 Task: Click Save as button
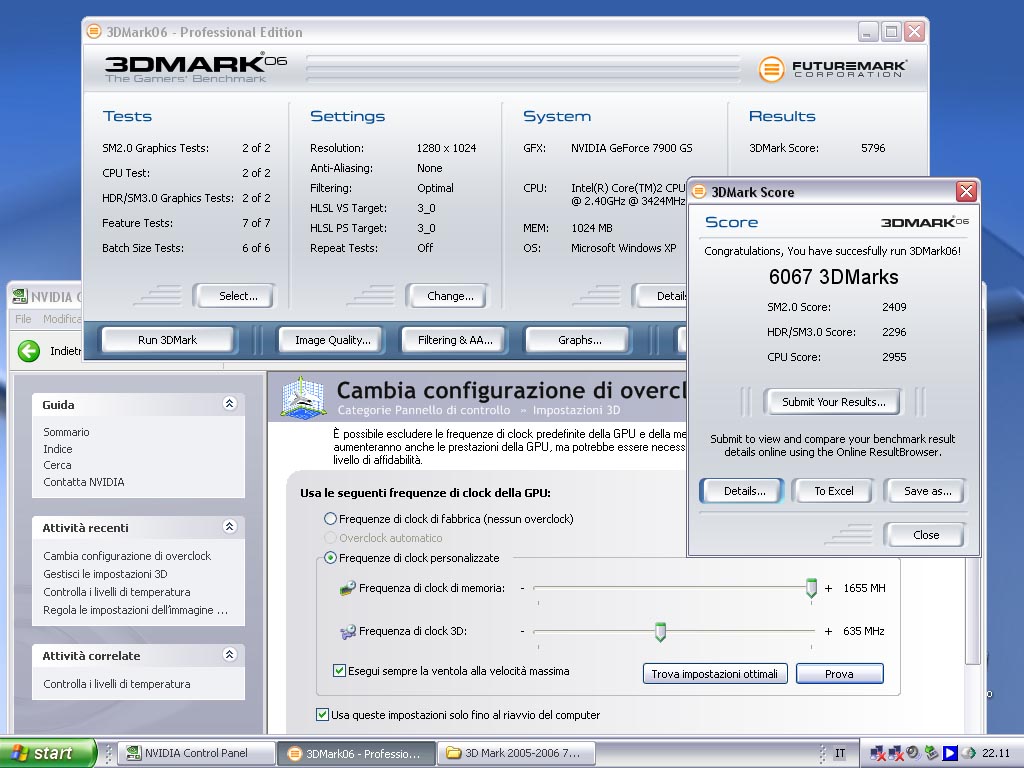pyautogui.click(x=927, y=491)
